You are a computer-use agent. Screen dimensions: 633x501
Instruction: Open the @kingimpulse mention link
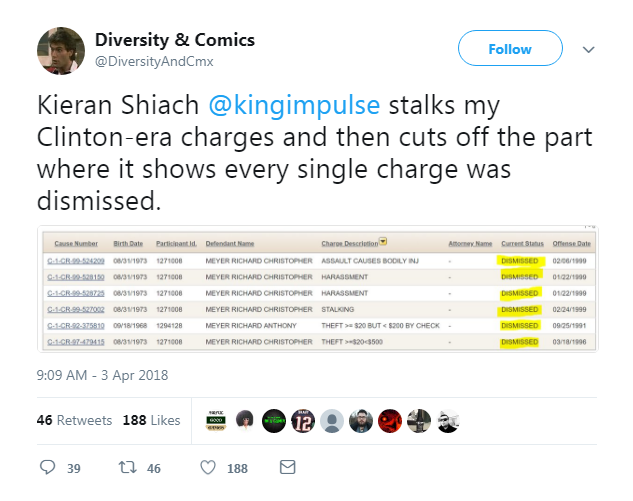tap(294, 105)
